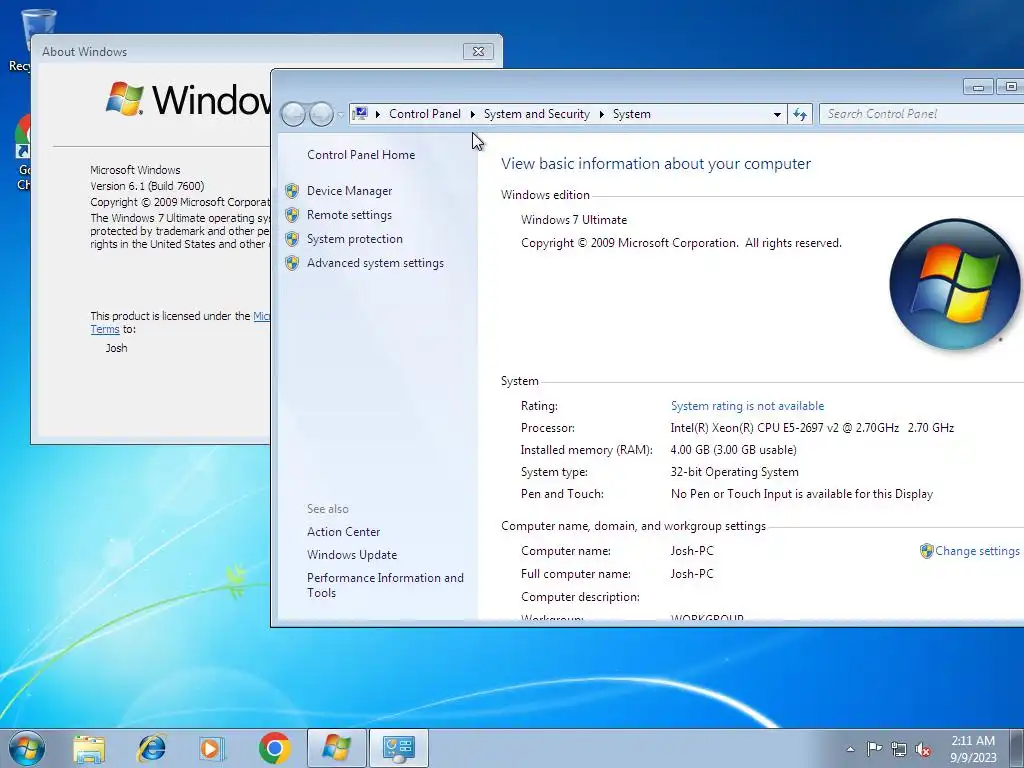The height and width of the screenshot is (768, 1024).
Task: Click the Device Manager shield icon
Action: click(x=292, y=191)
